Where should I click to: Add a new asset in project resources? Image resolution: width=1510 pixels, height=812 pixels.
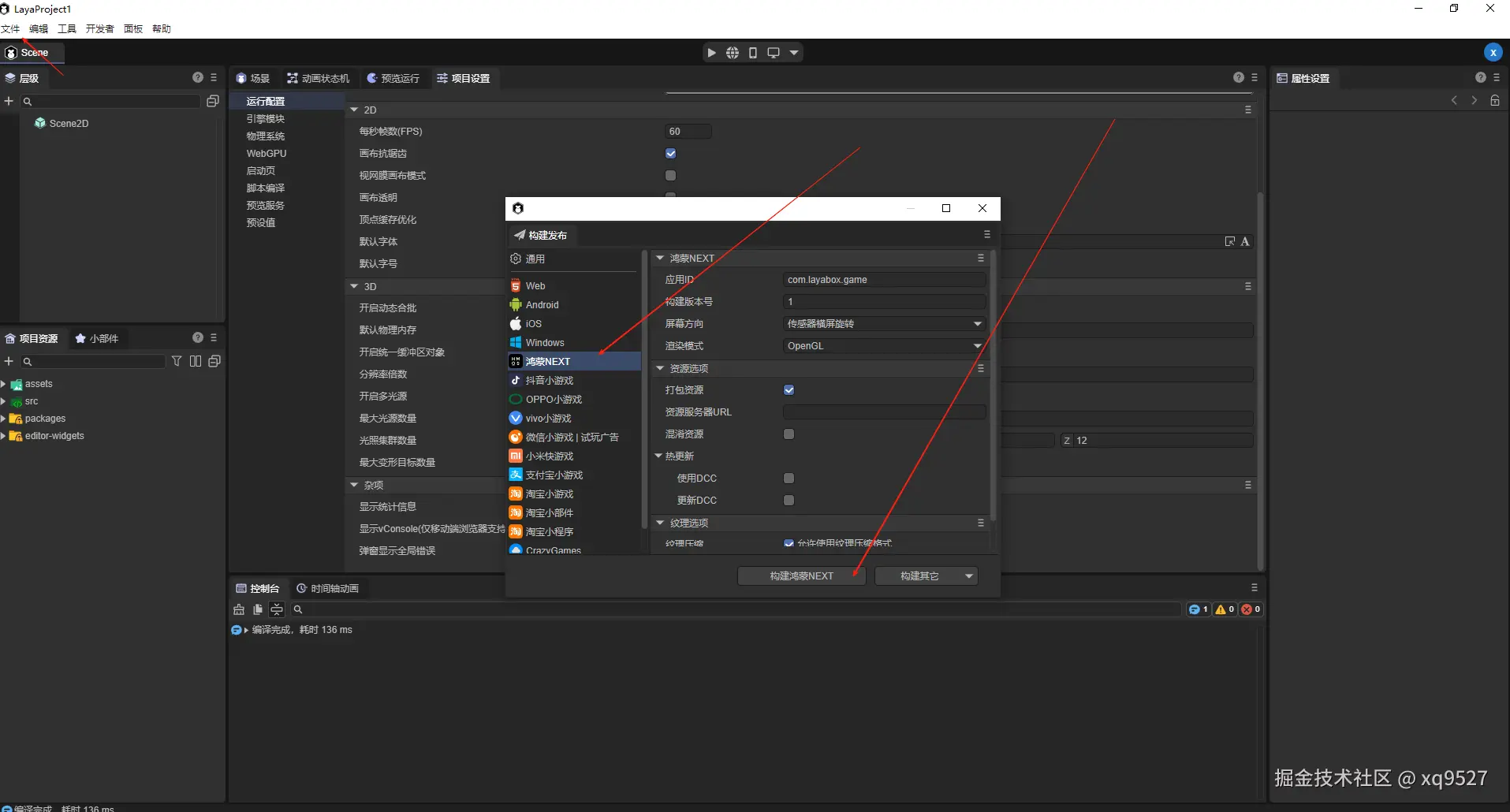pyautogui.click(x=9, y=361)
